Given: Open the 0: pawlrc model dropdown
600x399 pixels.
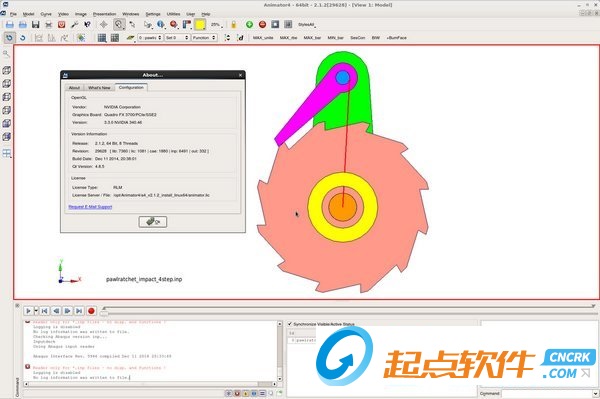Looking at the screenshot, I should click(150, 37).
